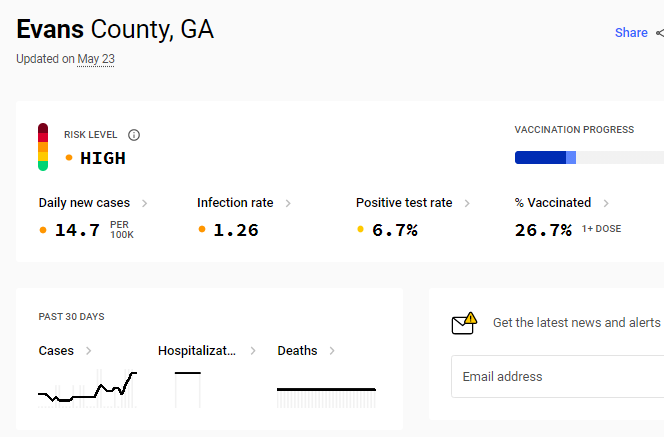This screenshot has width=664, height=437.
Task: Click chevron next to Cases label
Action: pos(89,351)
